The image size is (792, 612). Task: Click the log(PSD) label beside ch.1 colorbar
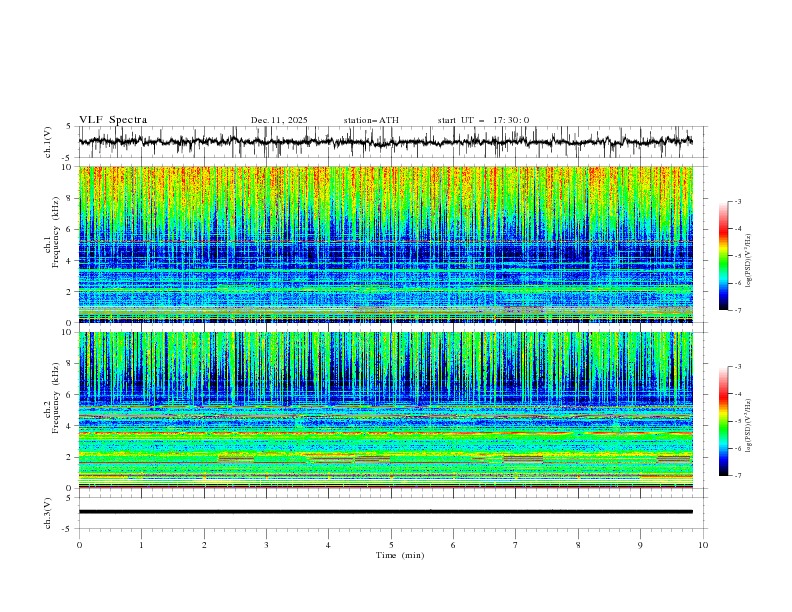749,261
